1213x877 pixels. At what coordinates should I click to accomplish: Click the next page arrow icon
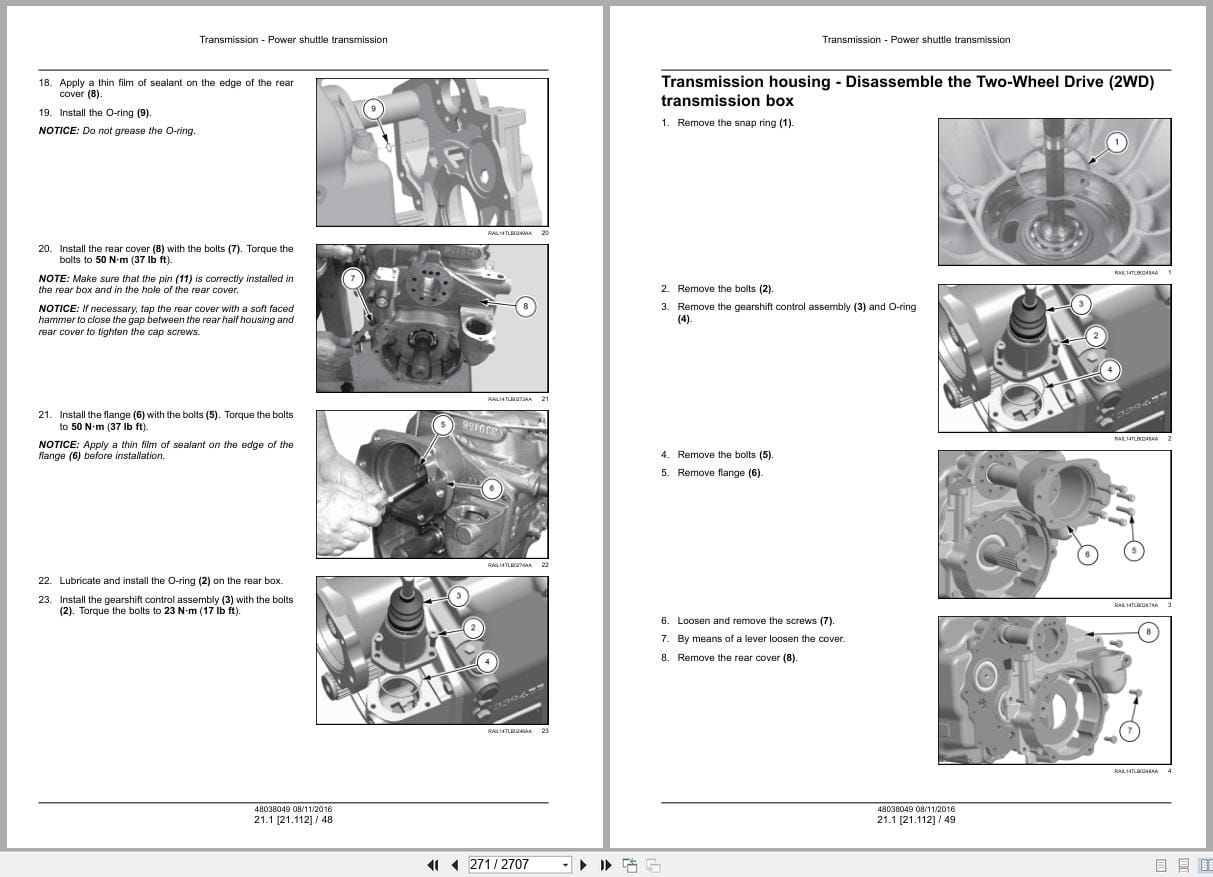[x=584, y=864]
